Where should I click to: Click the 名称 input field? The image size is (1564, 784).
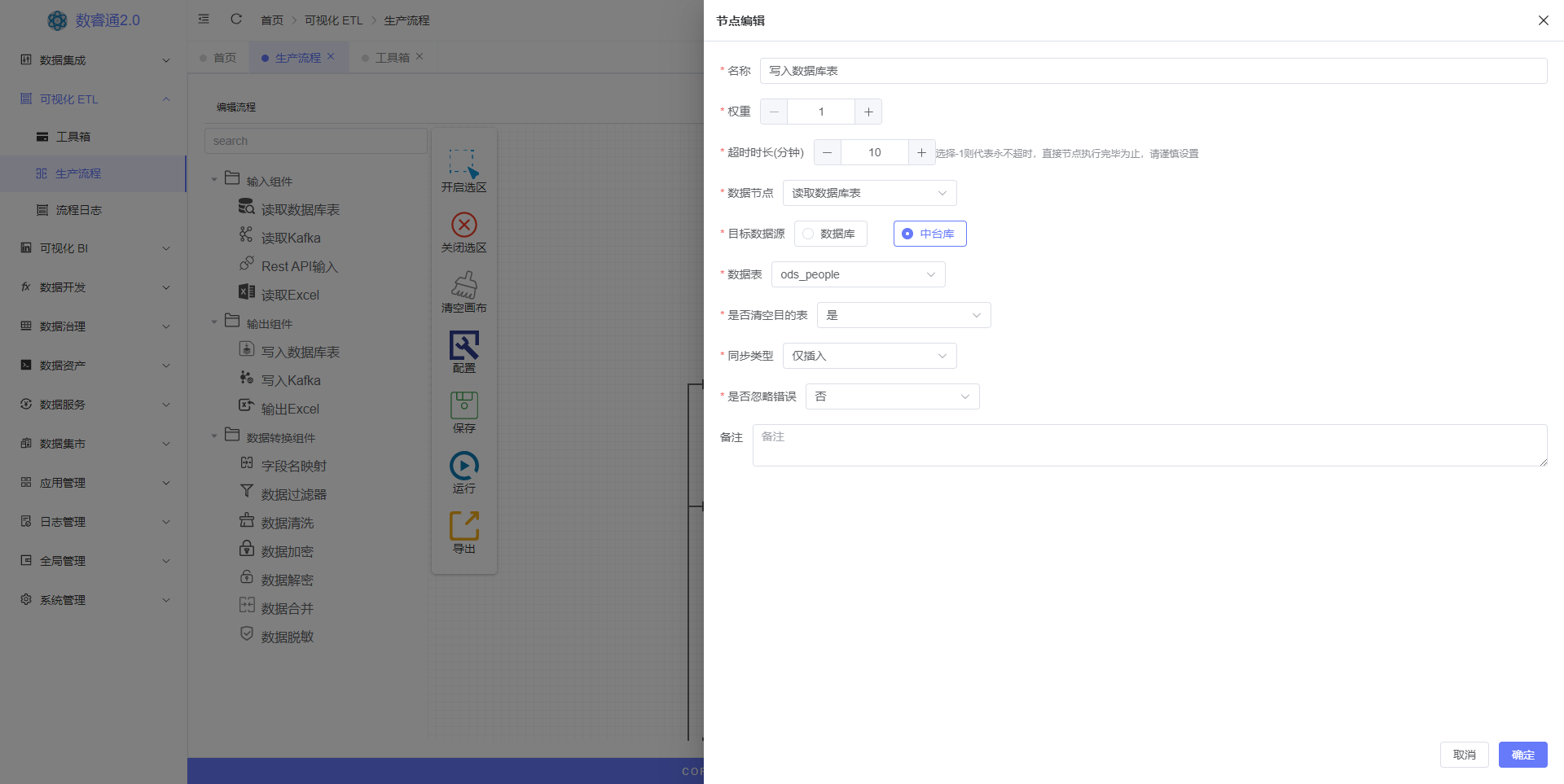[x=1153, y=71]
